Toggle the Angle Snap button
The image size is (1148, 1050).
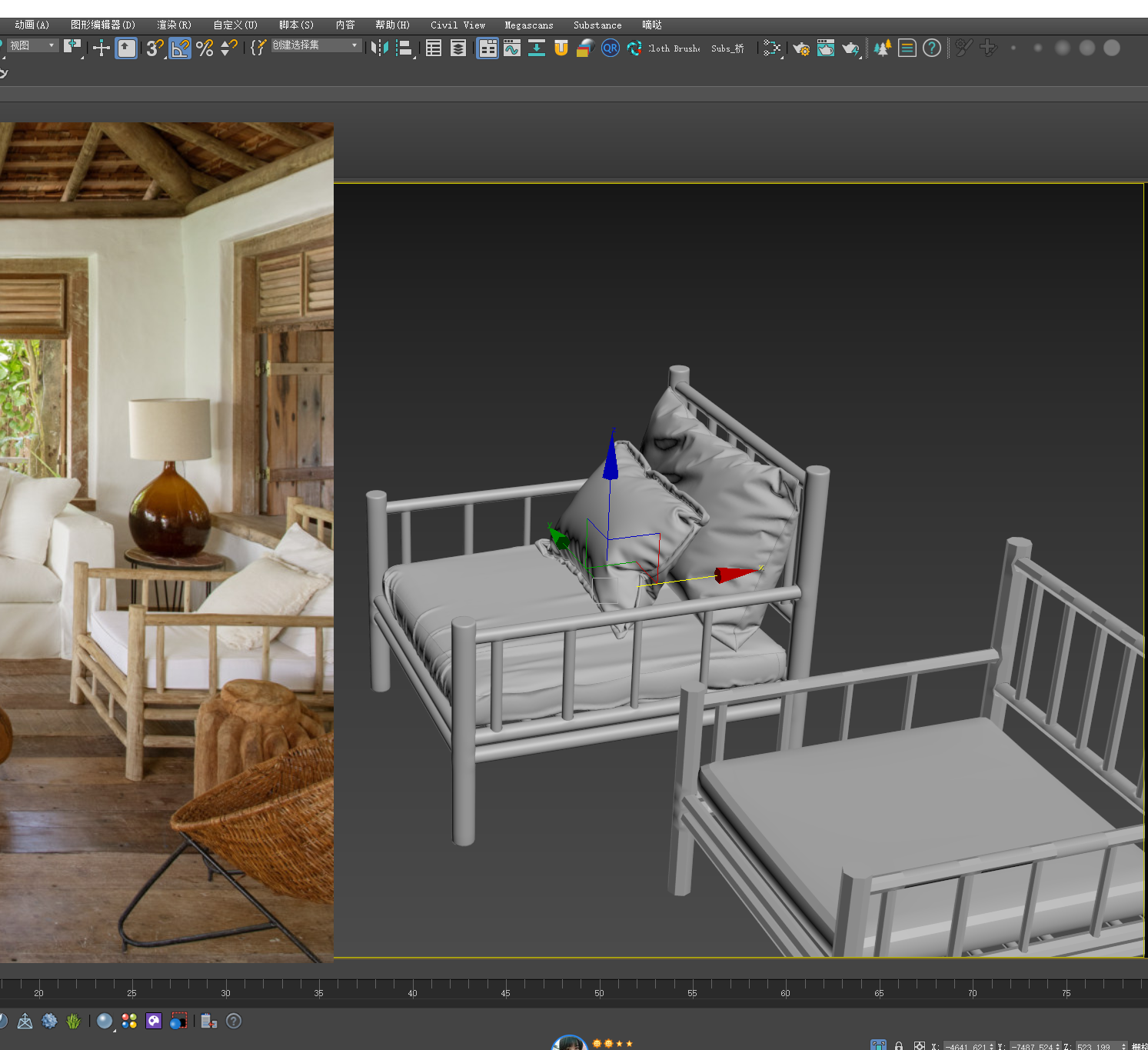pyautogui.click(x=180, y=48)
